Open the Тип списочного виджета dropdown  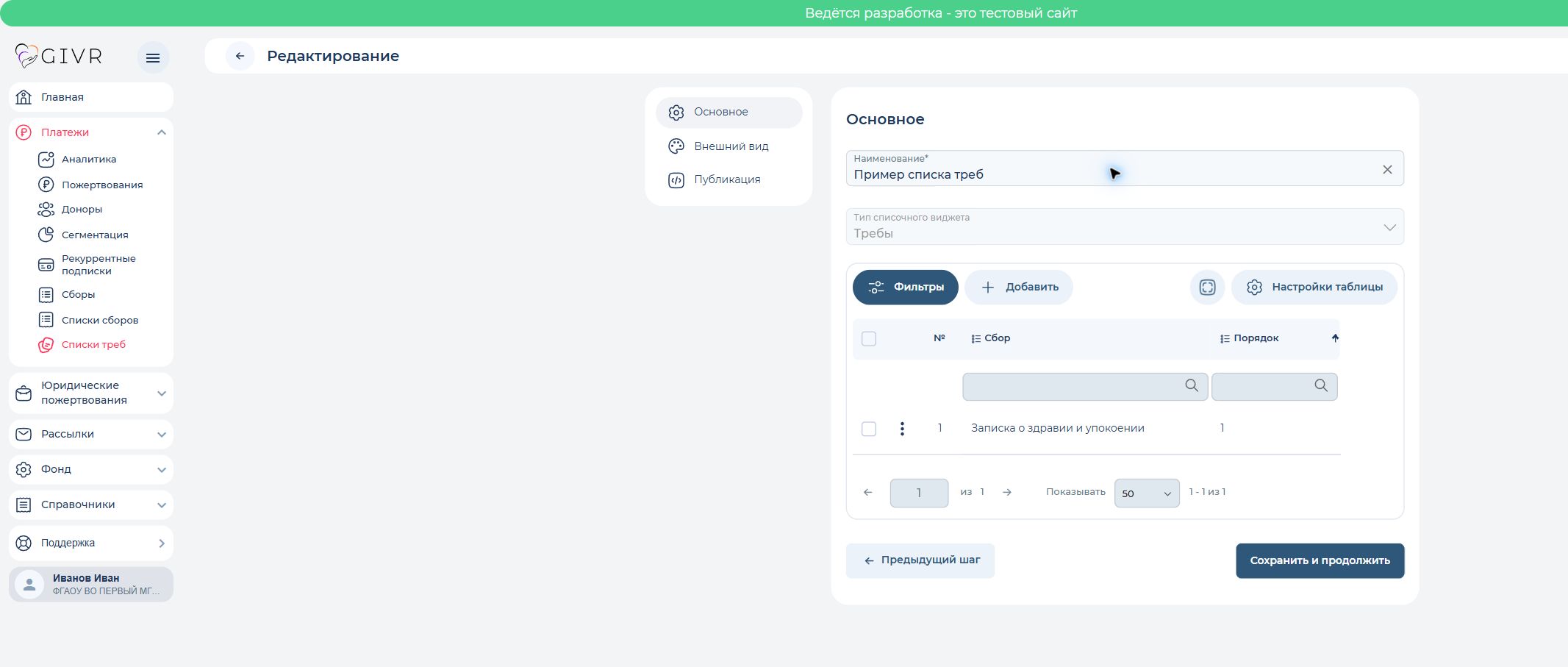[1125, 227]
